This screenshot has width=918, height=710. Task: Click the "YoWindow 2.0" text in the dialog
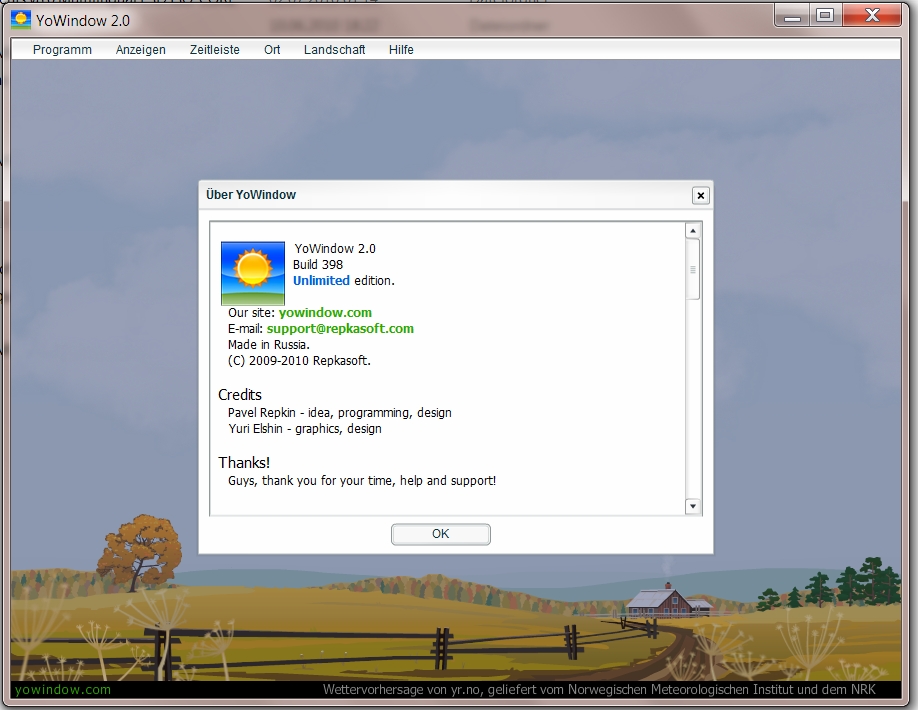point(335,249)
